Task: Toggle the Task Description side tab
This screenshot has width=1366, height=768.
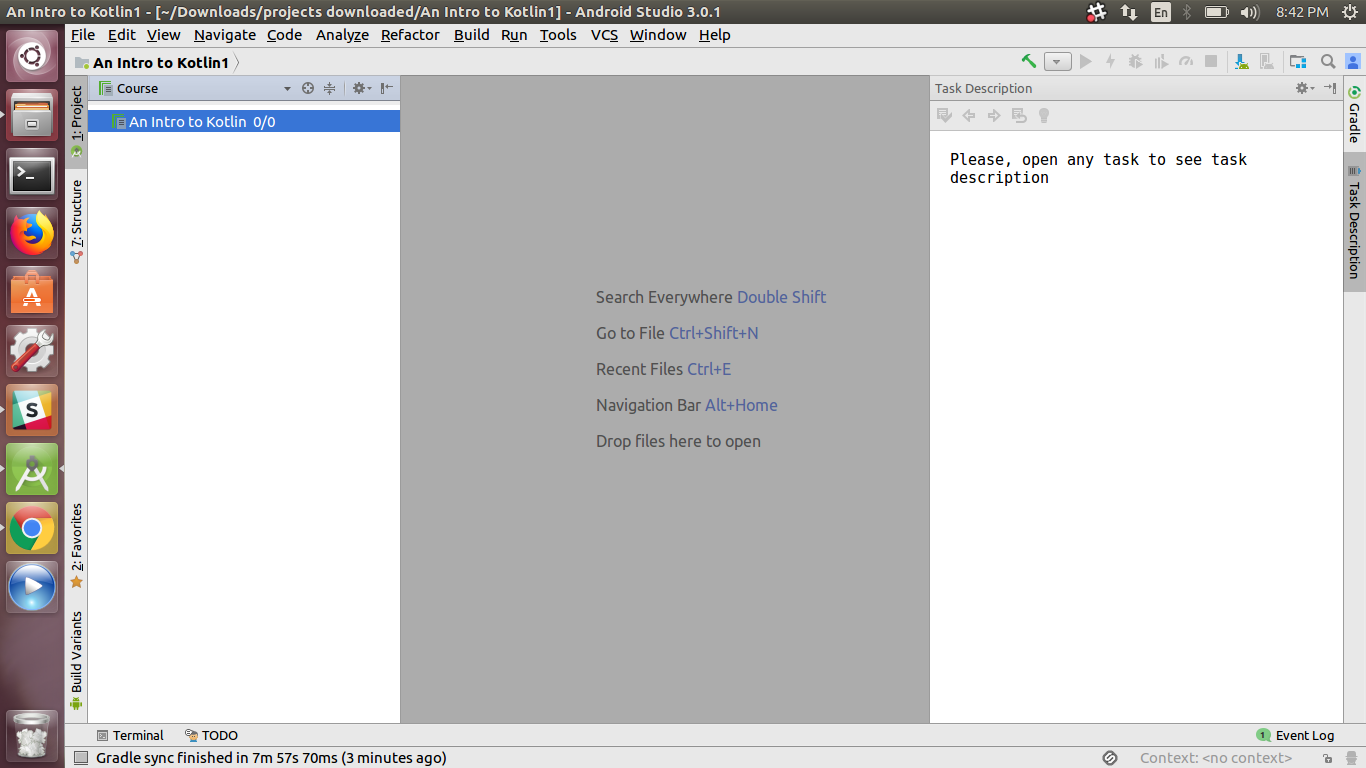Action: (1354, 222)
